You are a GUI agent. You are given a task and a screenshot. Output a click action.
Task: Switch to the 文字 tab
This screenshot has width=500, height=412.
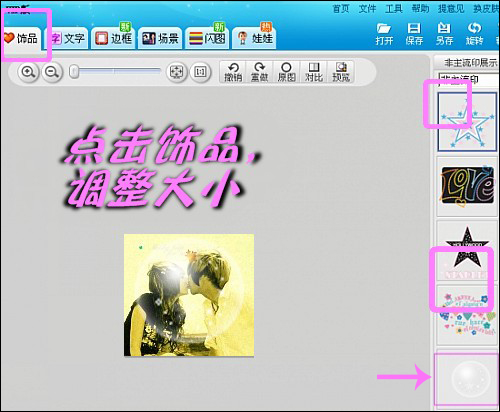point(68,39)
